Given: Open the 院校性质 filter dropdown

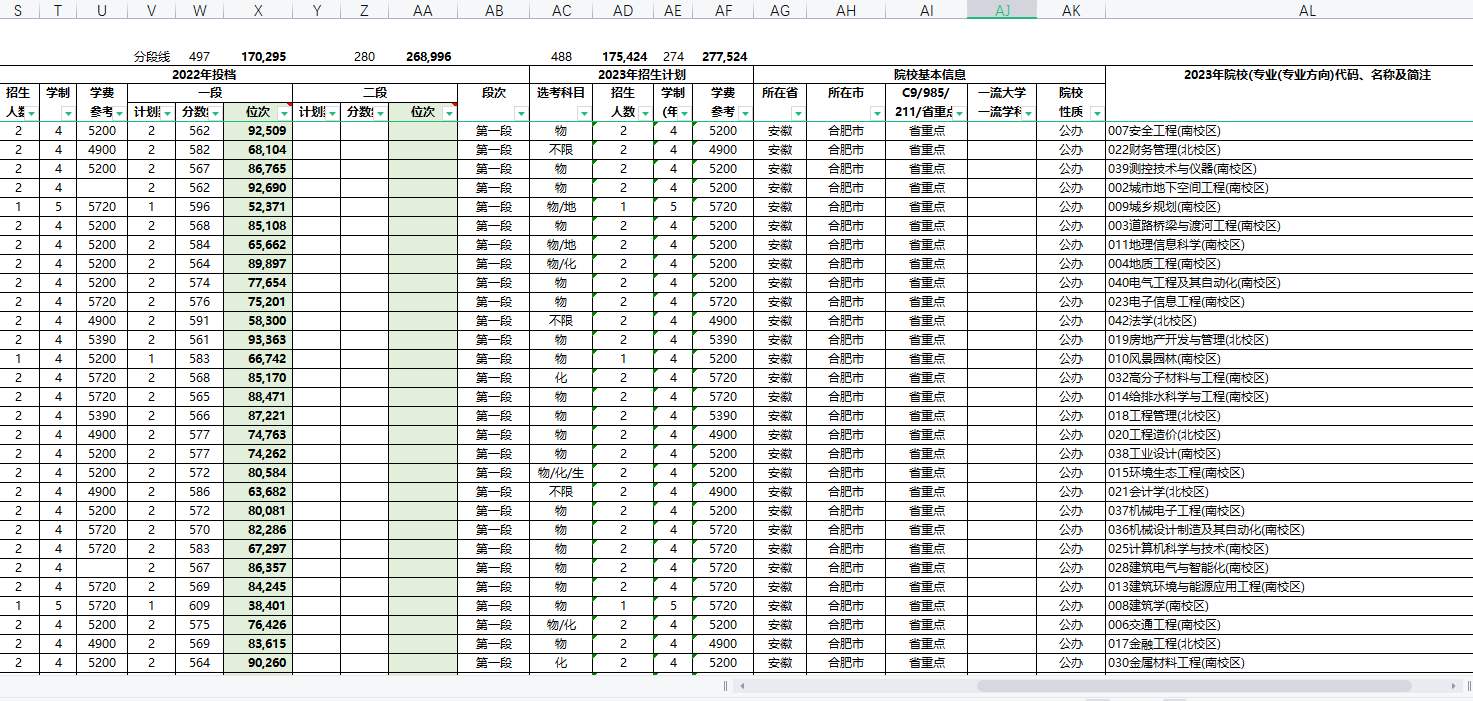Looking at the screenshot, I should (x=1096, y=113).
